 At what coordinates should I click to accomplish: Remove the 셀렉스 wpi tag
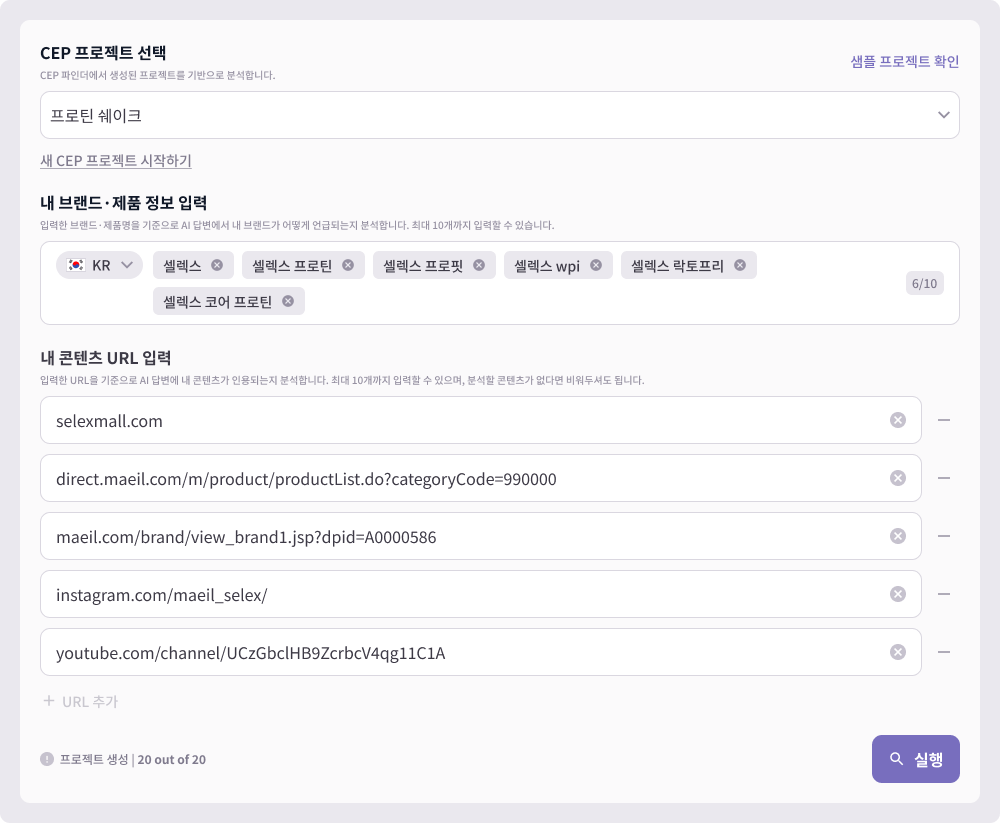pos(596,265)
